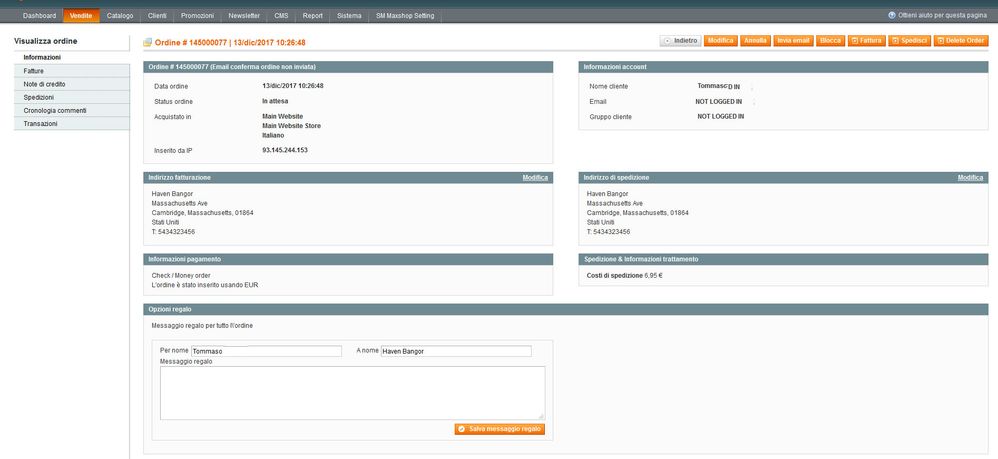Click the Visualizza ordine sidebar heading
998x459 pixels.
[45, 41]
